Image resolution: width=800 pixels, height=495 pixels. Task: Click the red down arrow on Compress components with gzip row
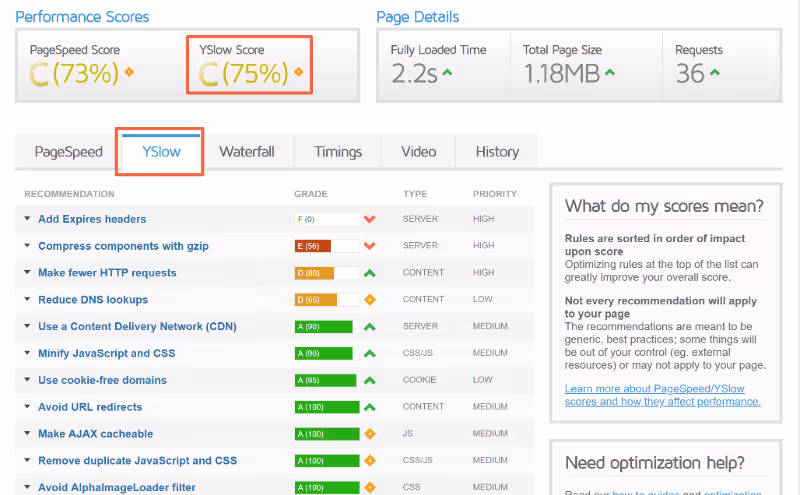370,246
